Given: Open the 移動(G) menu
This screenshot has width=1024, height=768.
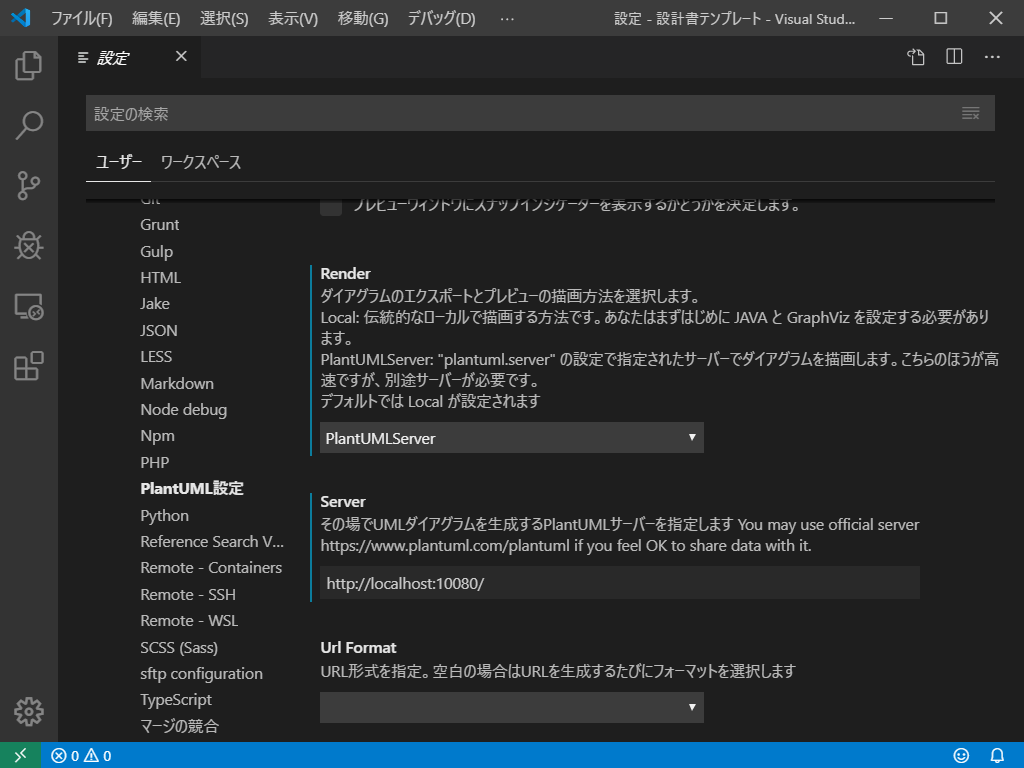Looking at the screenshot, I should coord(362,18).
